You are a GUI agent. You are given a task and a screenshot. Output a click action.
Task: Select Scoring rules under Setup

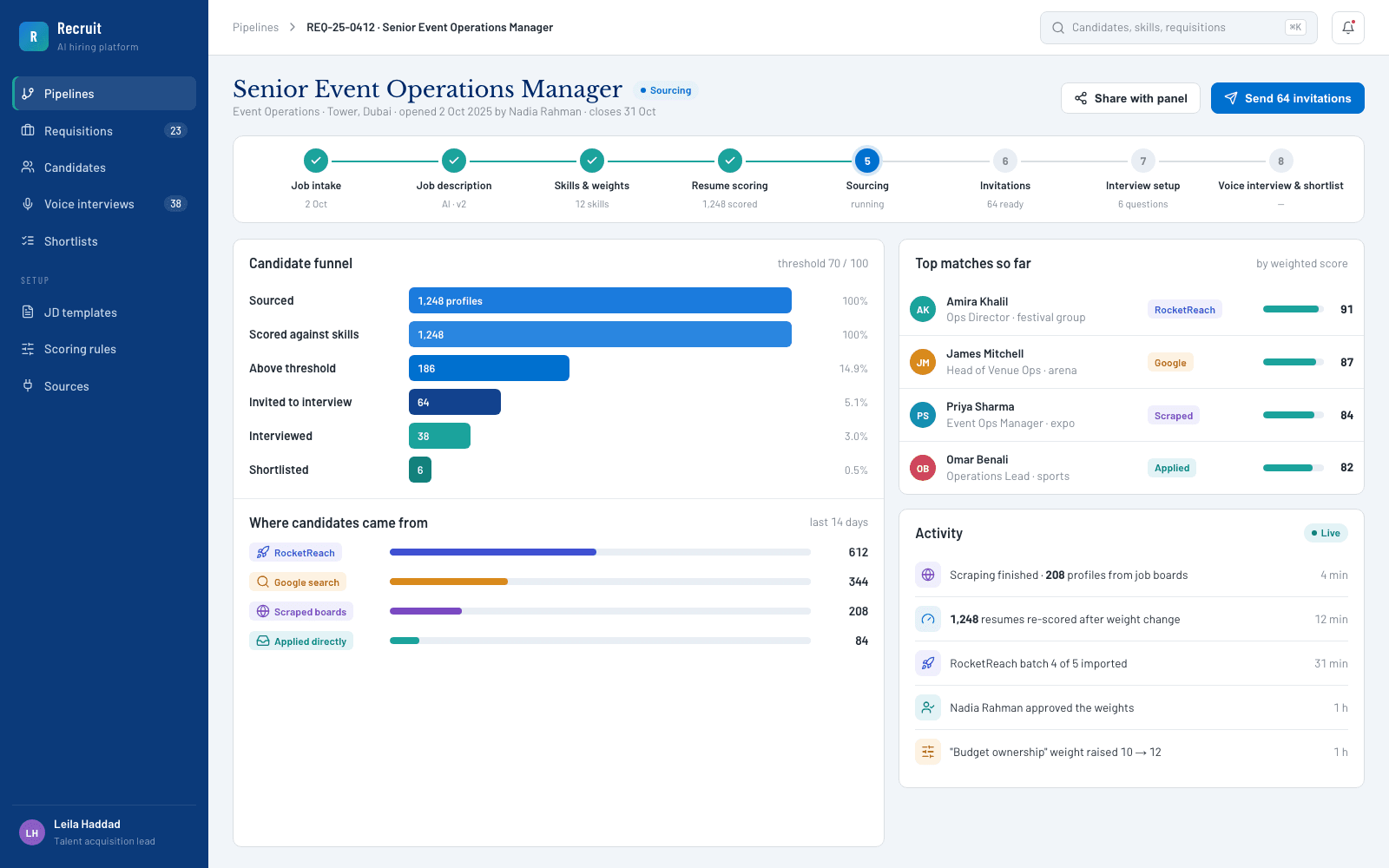coord(104,349)
